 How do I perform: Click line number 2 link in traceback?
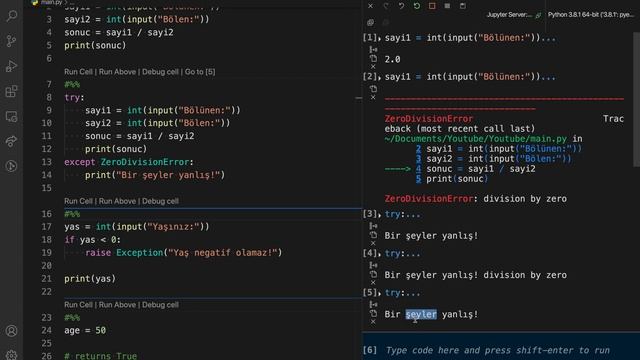[x=418, y=149]
